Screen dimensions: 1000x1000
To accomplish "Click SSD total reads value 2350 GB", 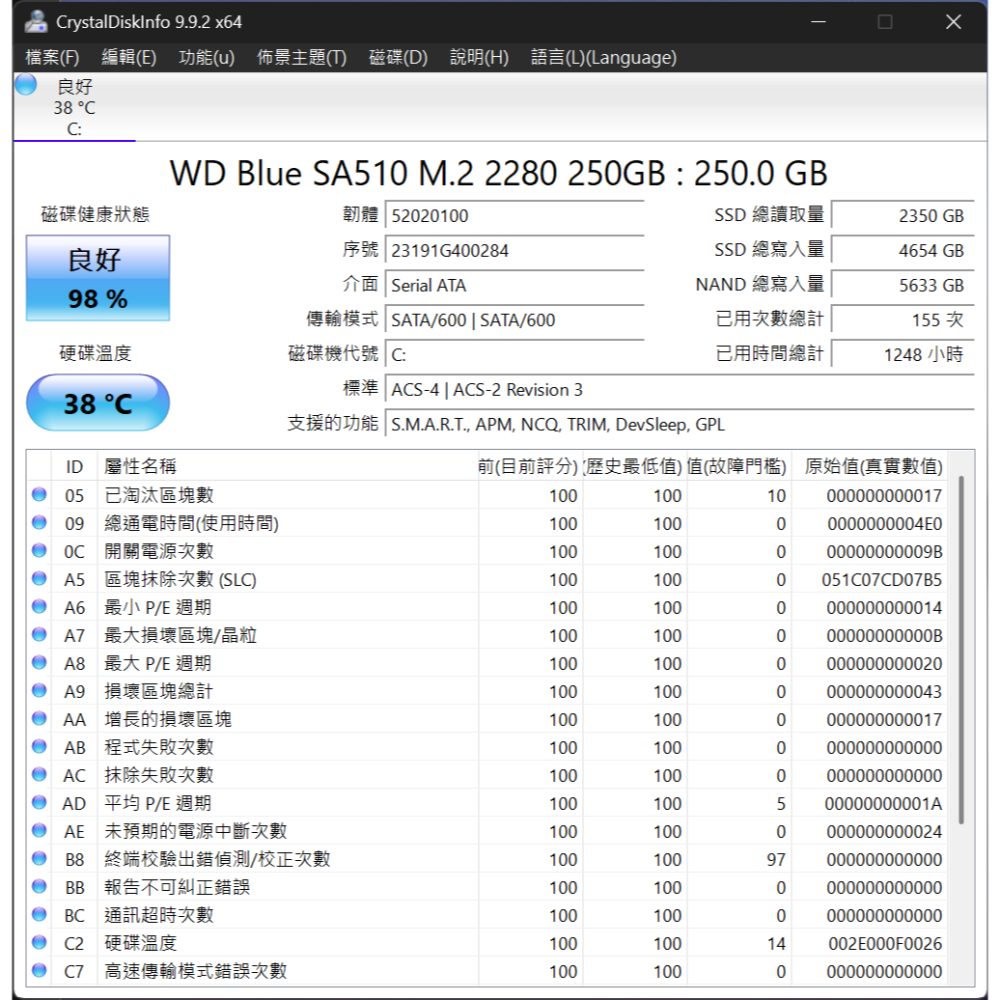I will click(903, 216).
